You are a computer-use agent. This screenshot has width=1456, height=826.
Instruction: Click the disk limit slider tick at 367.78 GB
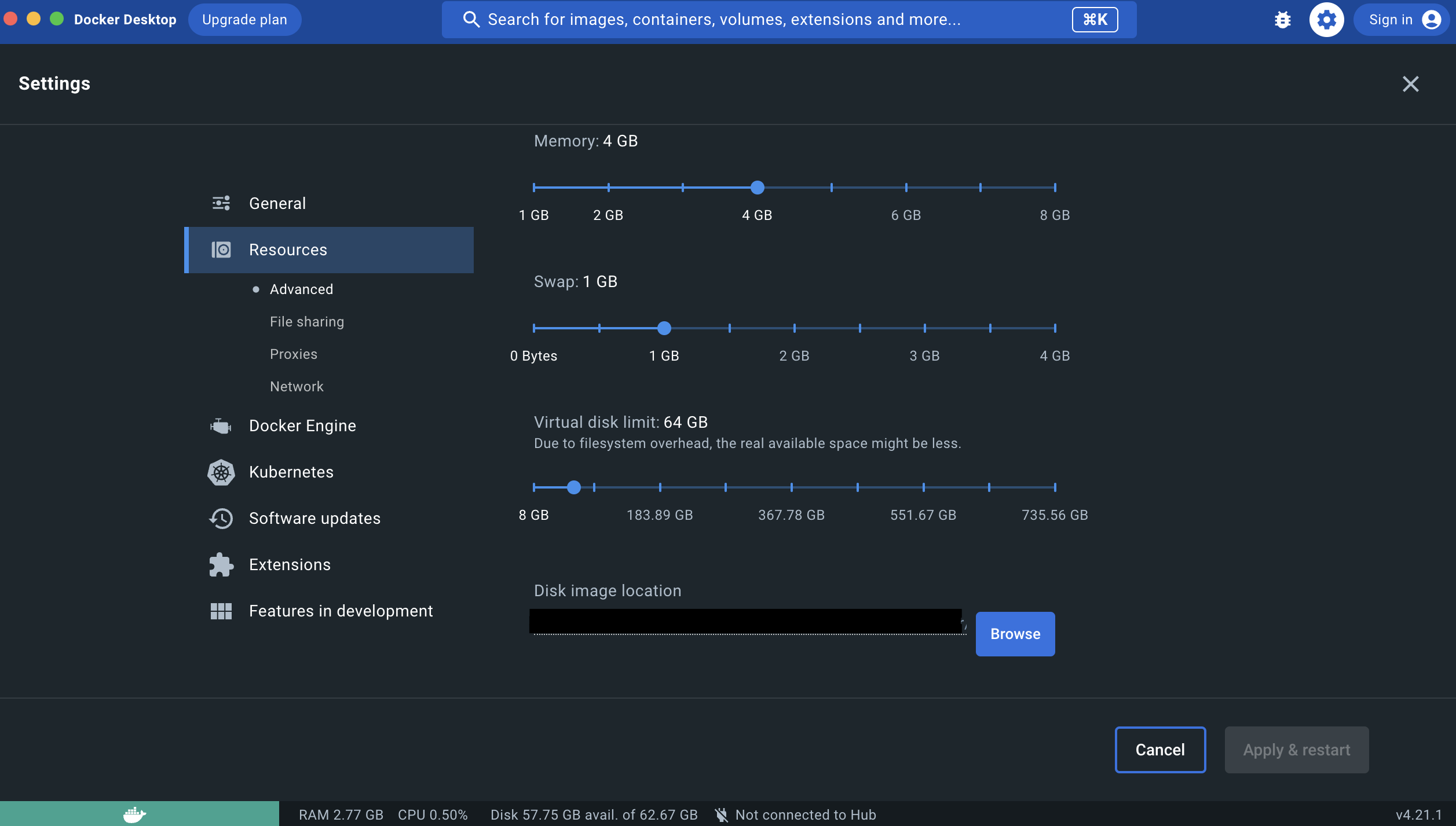click(792, 487)
